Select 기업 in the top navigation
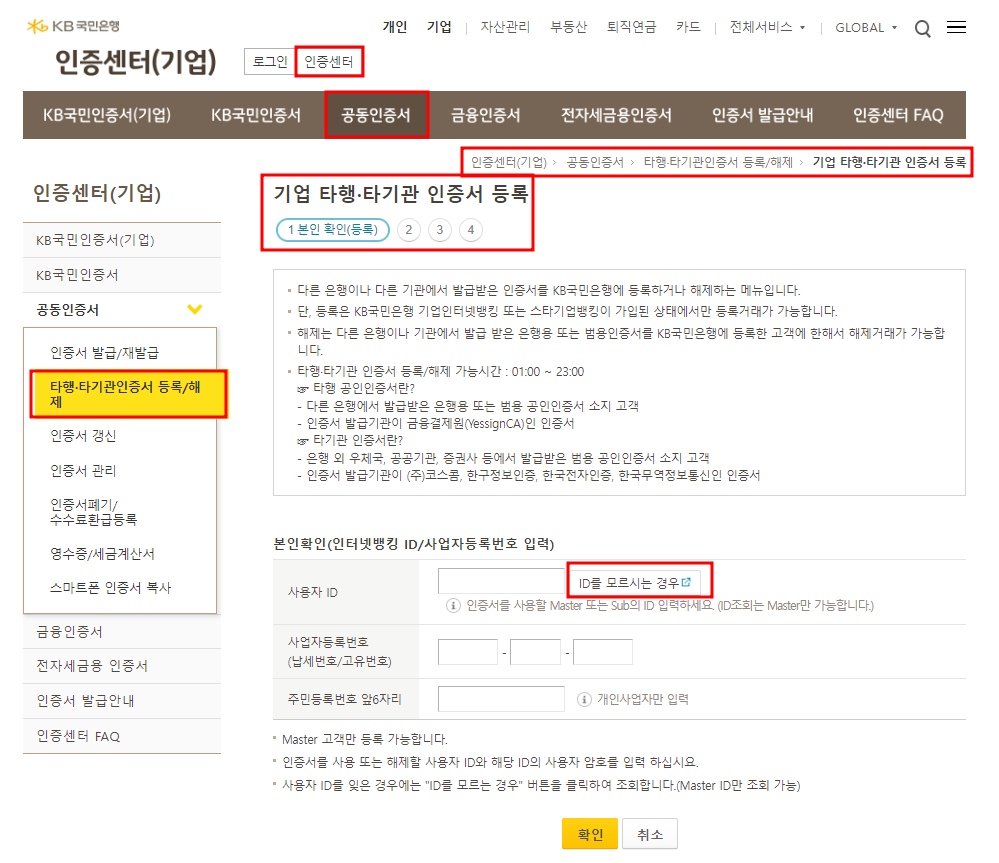 coord(439,27)
